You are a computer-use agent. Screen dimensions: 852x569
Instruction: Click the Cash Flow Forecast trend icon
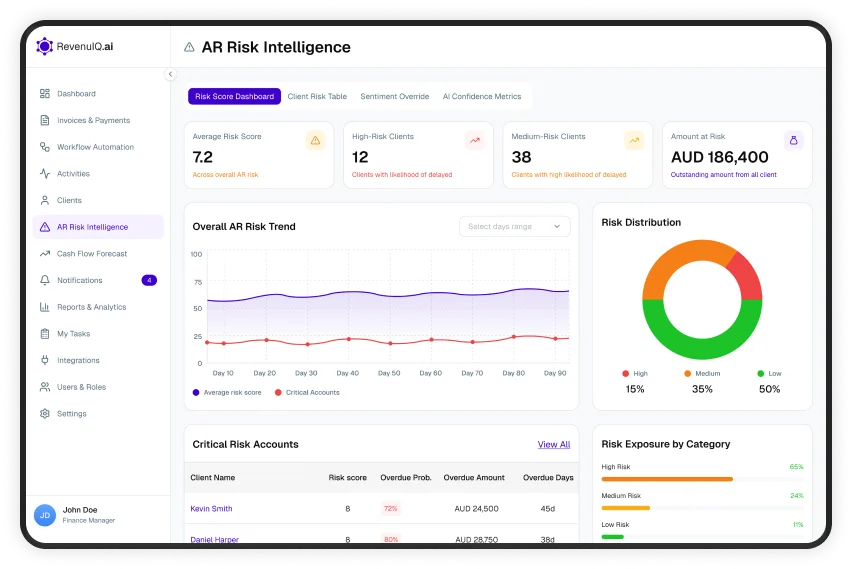click(45, 253)
